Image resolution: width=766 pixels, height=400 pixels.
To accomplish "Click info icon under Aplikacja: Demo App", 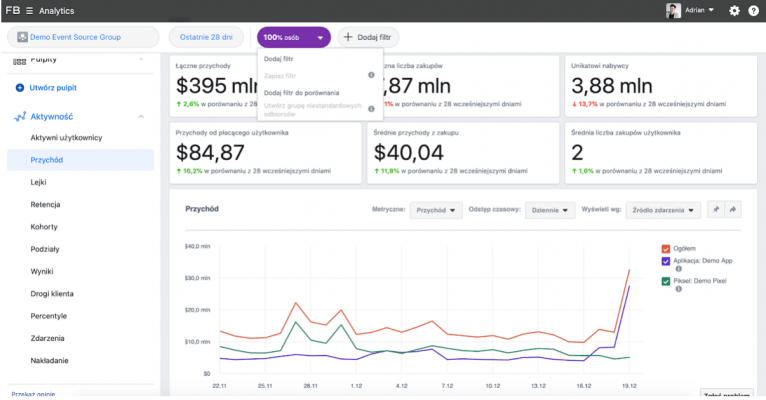I will pyautogui.click(x=678, y=269).
